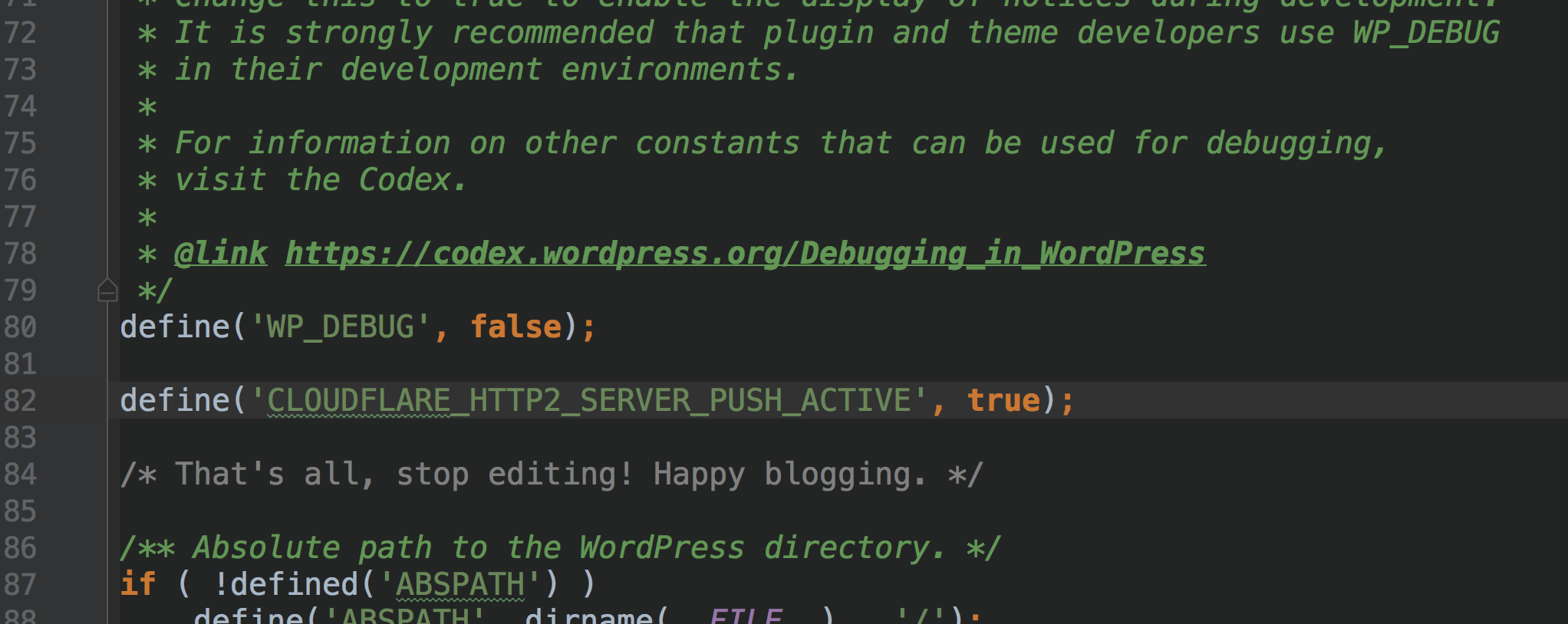Collapse the comment block fold marker at line 79

click(107, 291)
